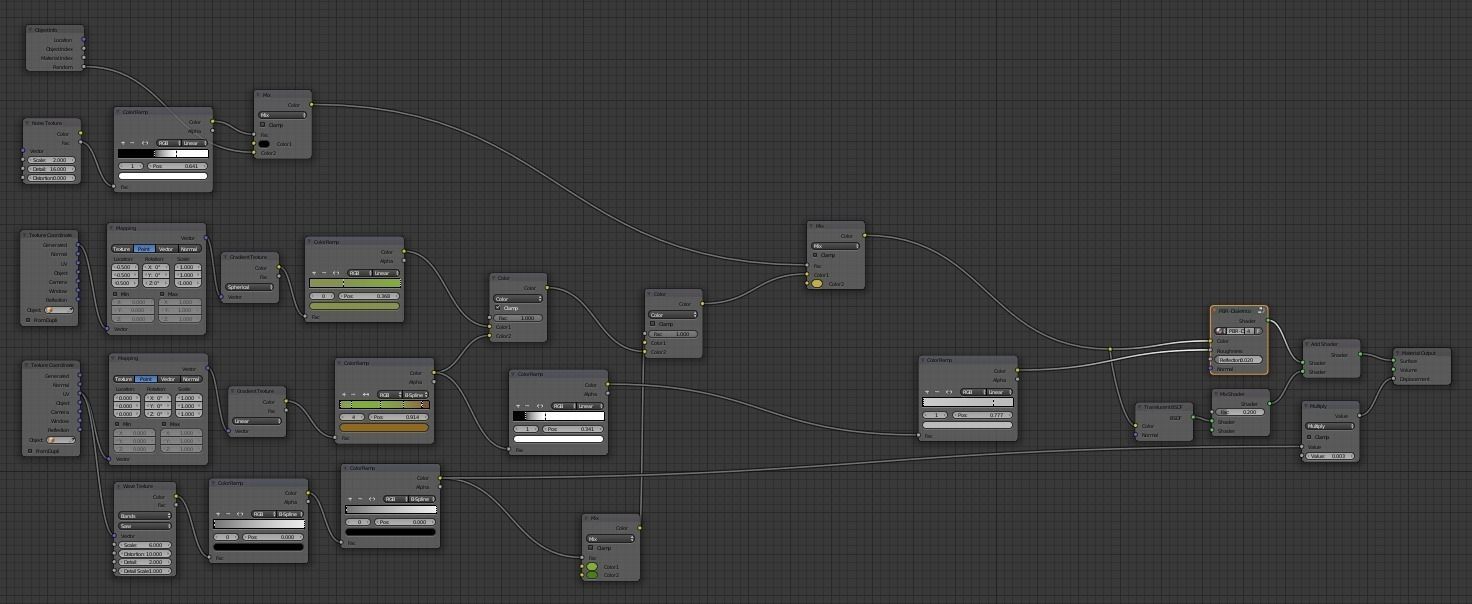Click the Detail 16.000 field in Noise Texture
Viewport: 1472px width, 604px height.
click(x=52, y=169)
